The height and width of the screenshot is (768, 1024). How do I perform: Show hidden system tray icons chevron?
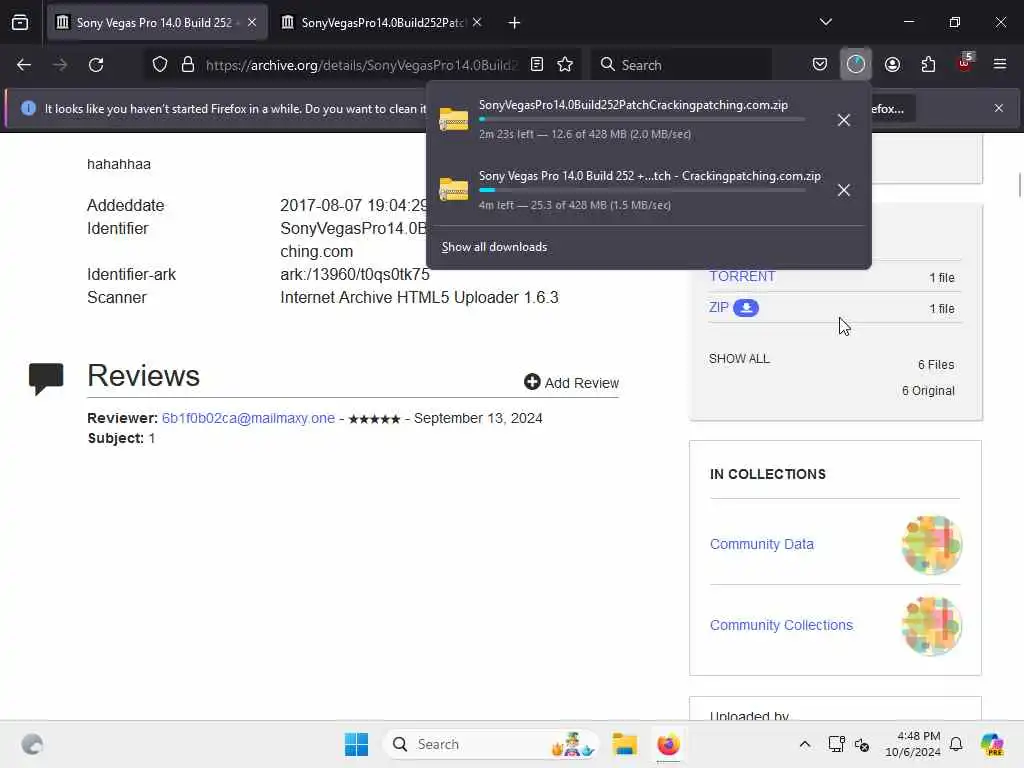[x=805, y=744]
